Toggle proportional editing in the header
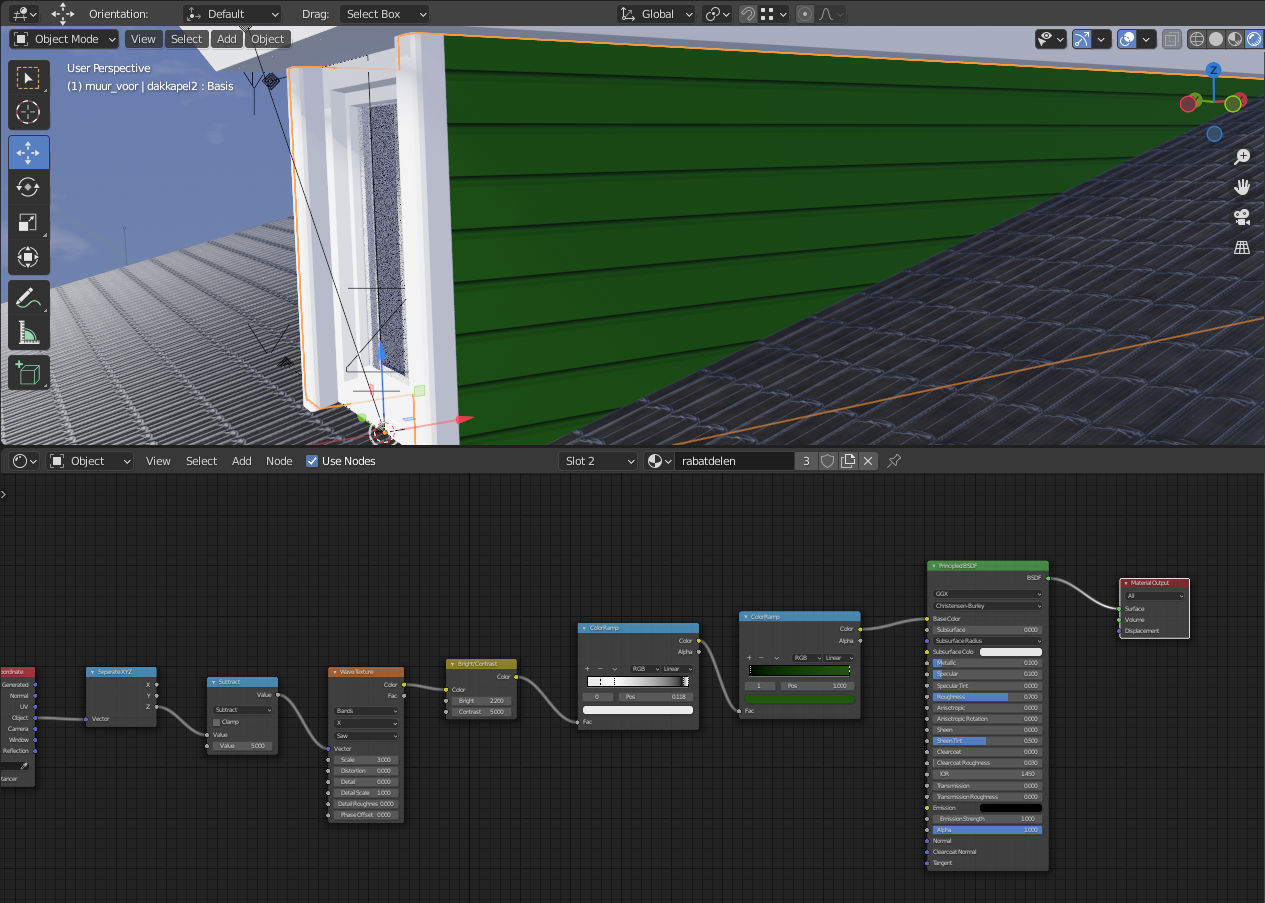1265x903 pixels. pyautogui.click(x=805, y=14)
